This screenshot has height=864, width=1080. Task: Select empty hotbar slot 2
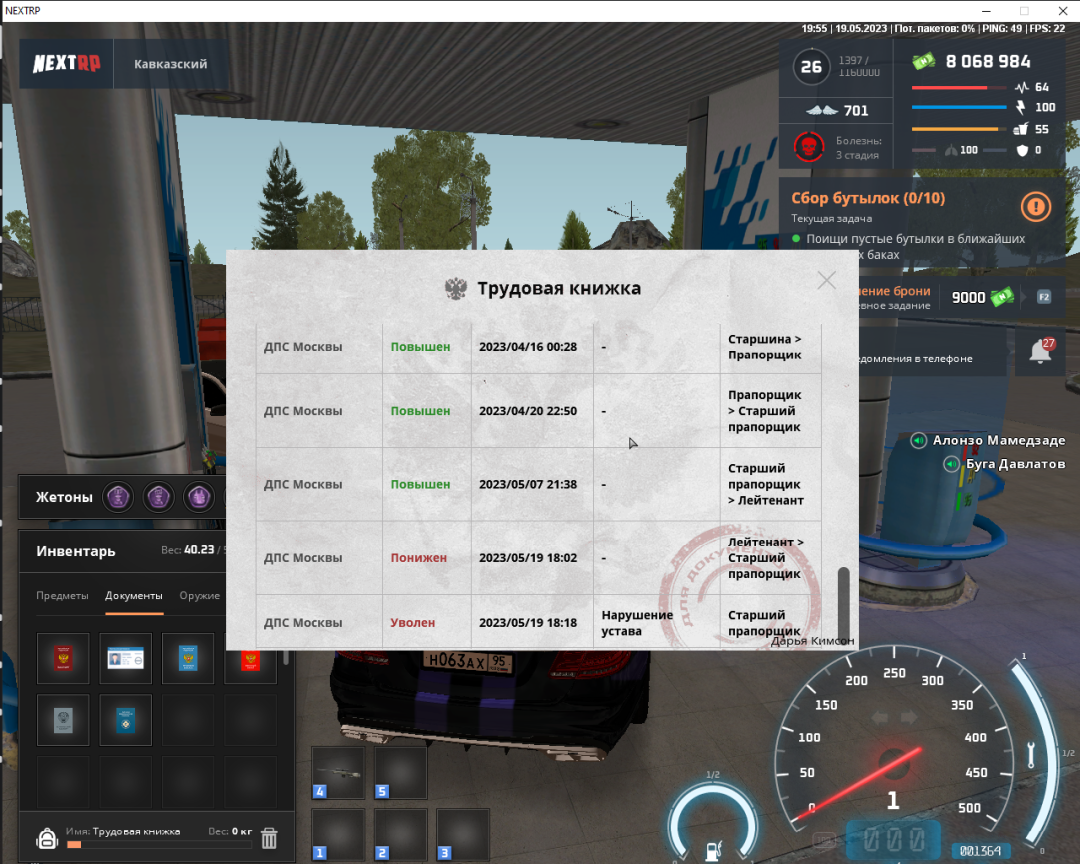(400, 834)
